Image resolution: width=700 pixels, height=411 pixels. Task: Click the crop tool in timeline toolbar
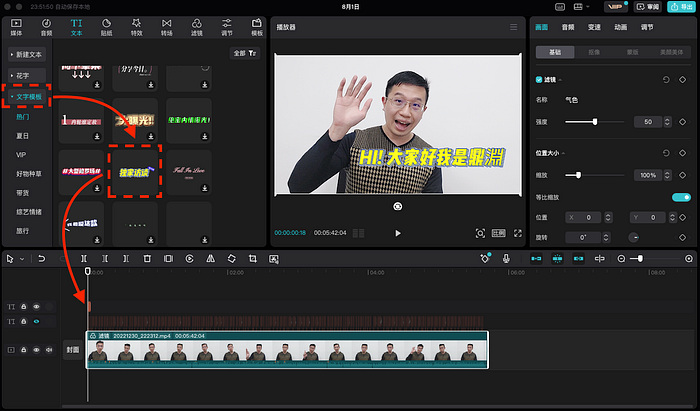(x=253, y=259)
